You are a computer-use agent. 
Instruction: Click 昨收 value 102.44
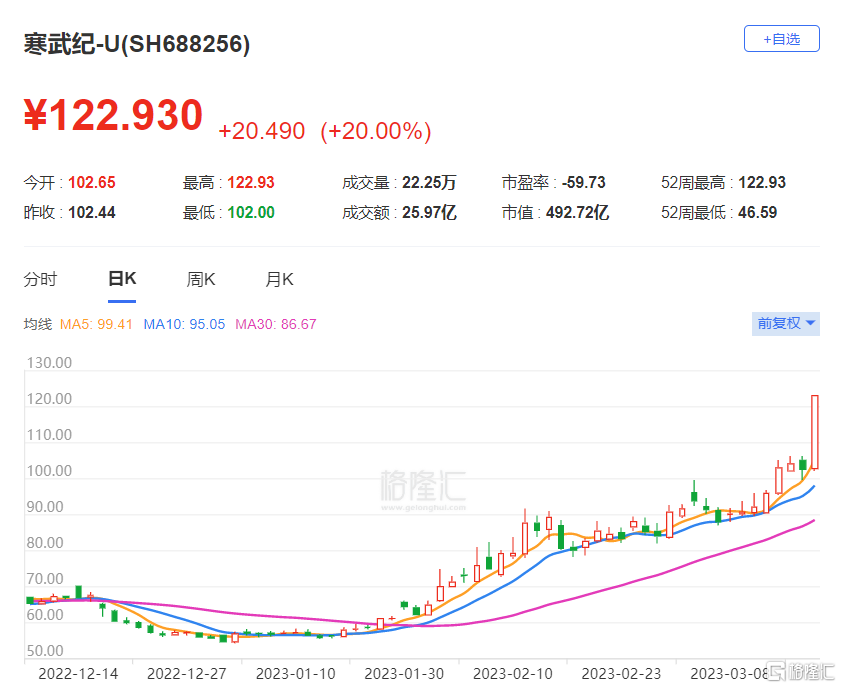[92, 213]
